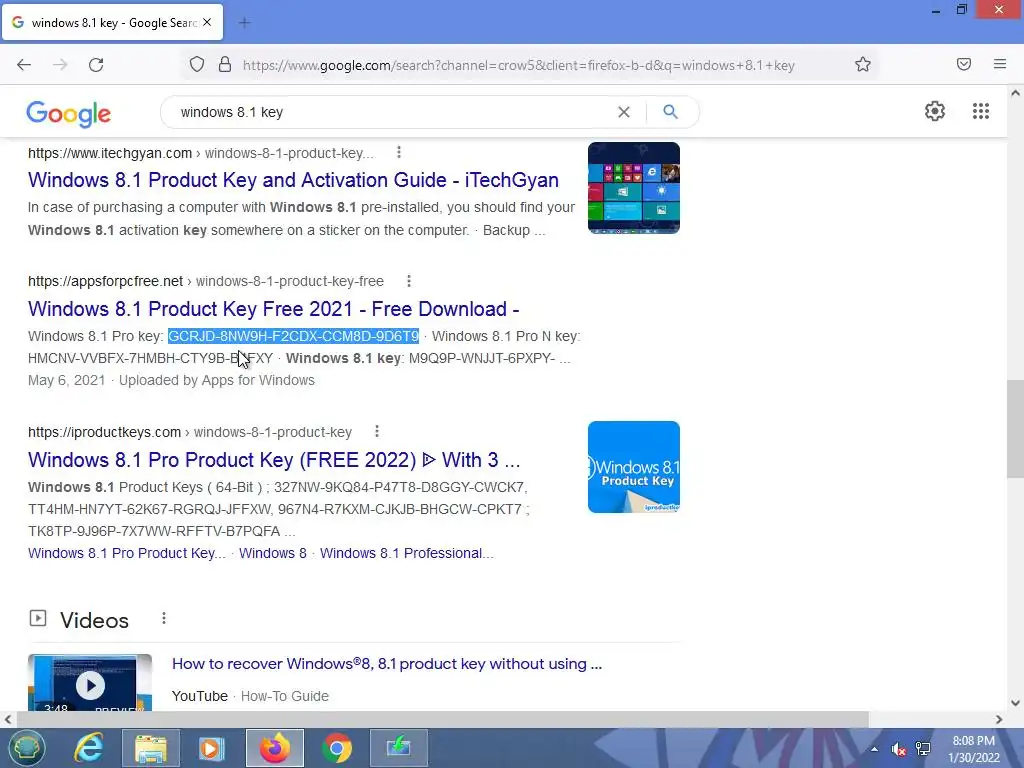Open a new tab with plus
The width and height of the screenshot is (1024, 768).
(245, 23)
